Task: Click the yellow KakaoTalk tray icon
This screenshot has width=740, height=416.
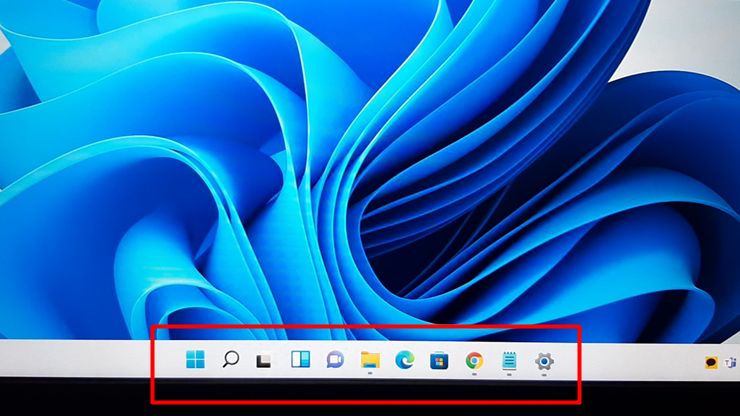Action: 711,363
